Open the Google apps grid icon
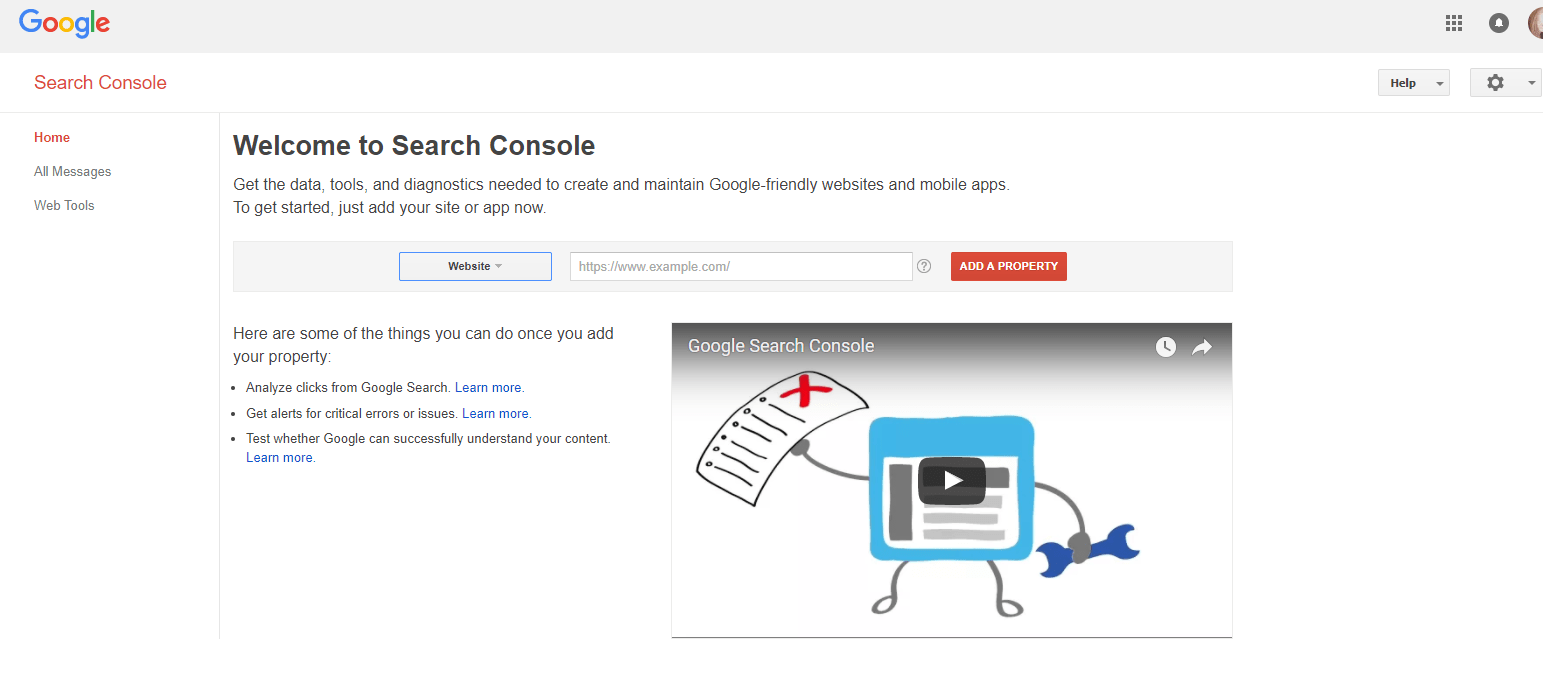The image size is (1543, 691). 1454,23
